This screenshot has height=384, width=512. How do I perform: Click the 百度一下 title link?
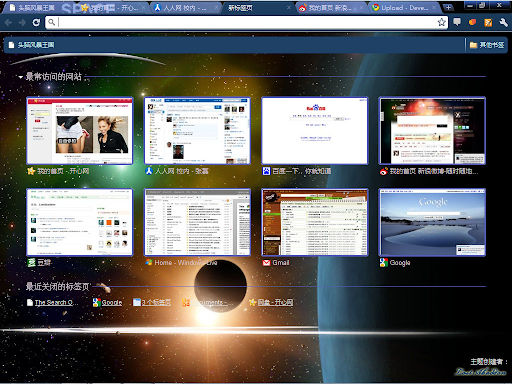tap(302, 171)
